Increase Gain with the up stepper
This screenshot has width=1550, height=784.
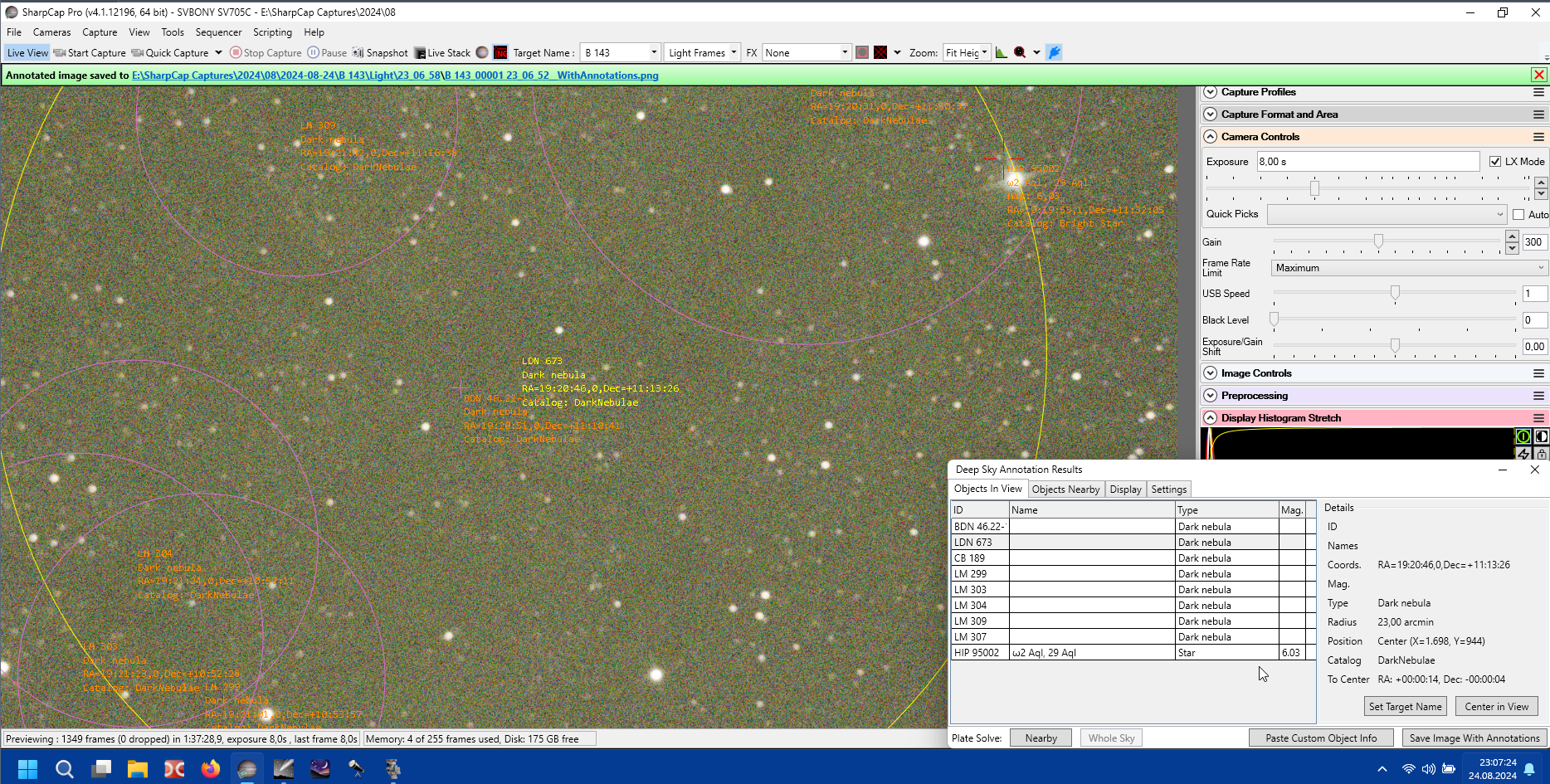(1512, 237)
